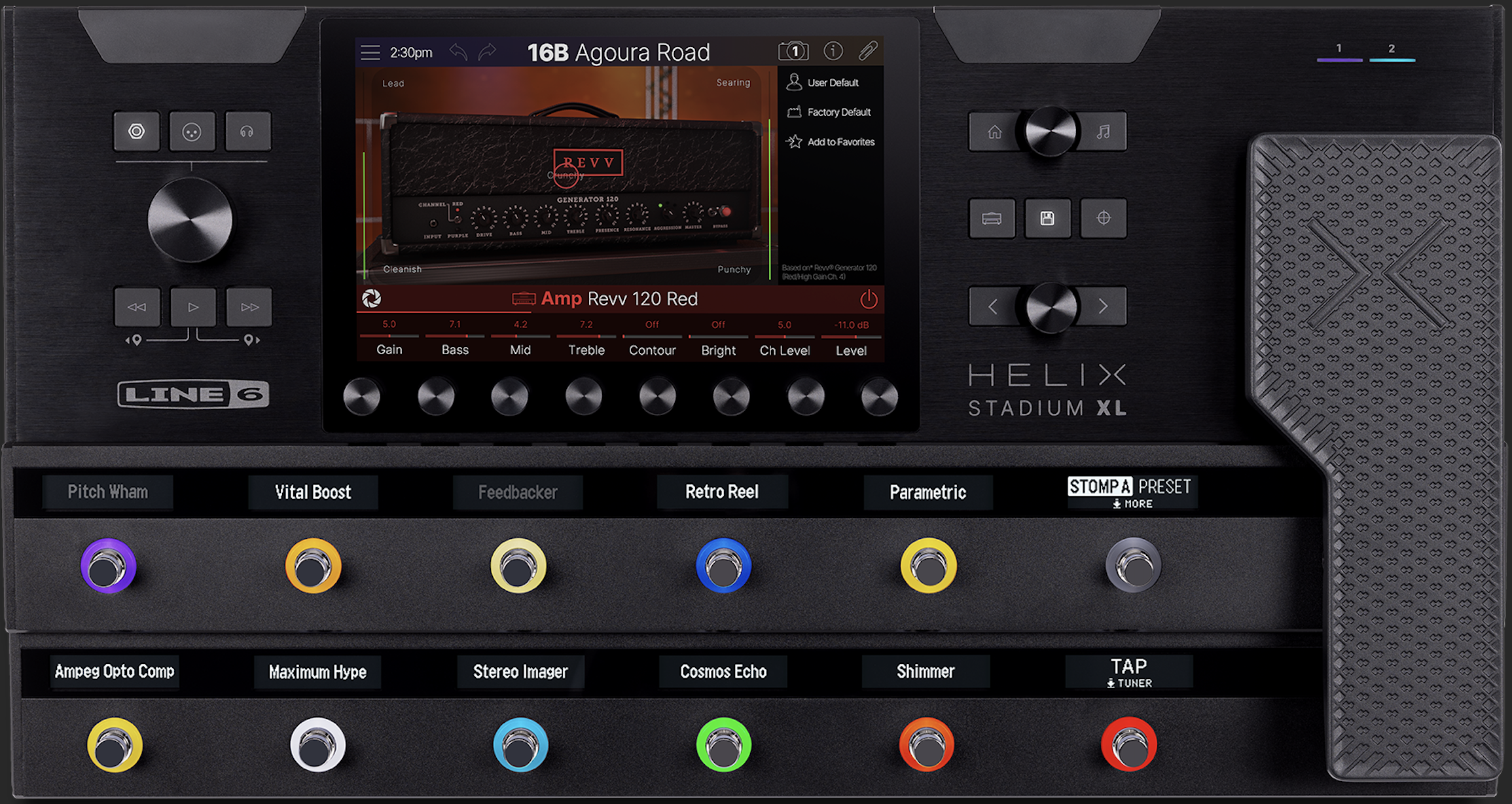Viewport: 1512px width, 804px height.
Task: Choose Factory Default in the side menu
Action: click(829, 112)
